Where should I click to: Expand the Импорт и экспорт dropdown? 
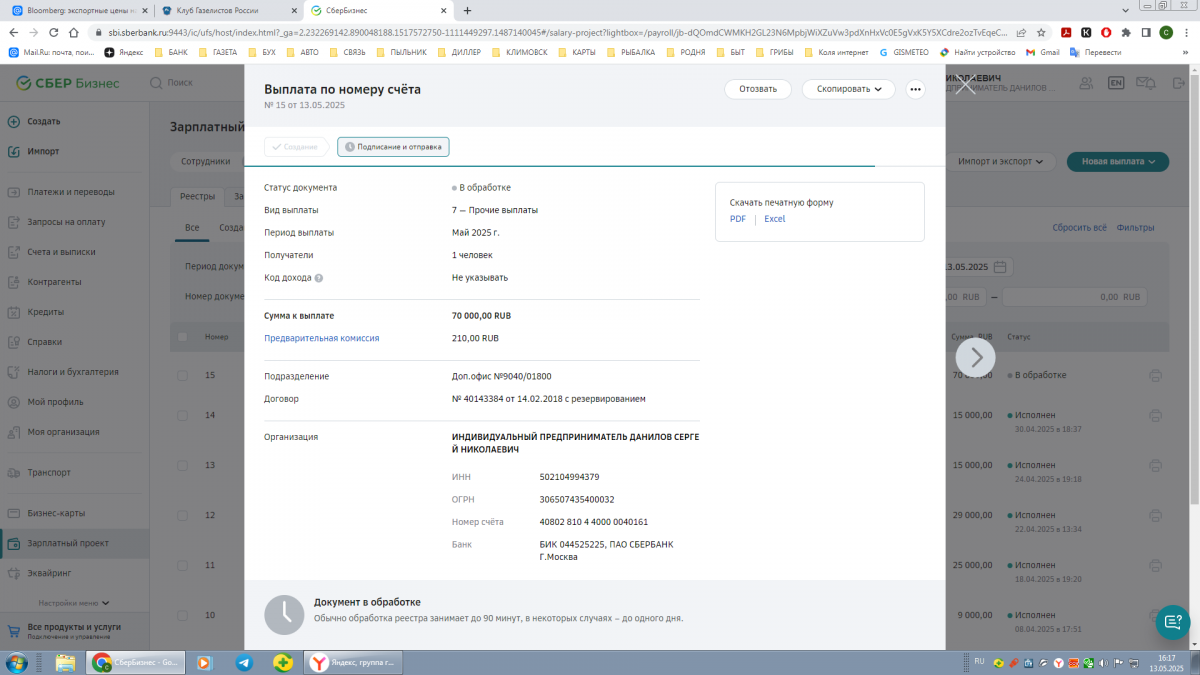coord(1000,161)
